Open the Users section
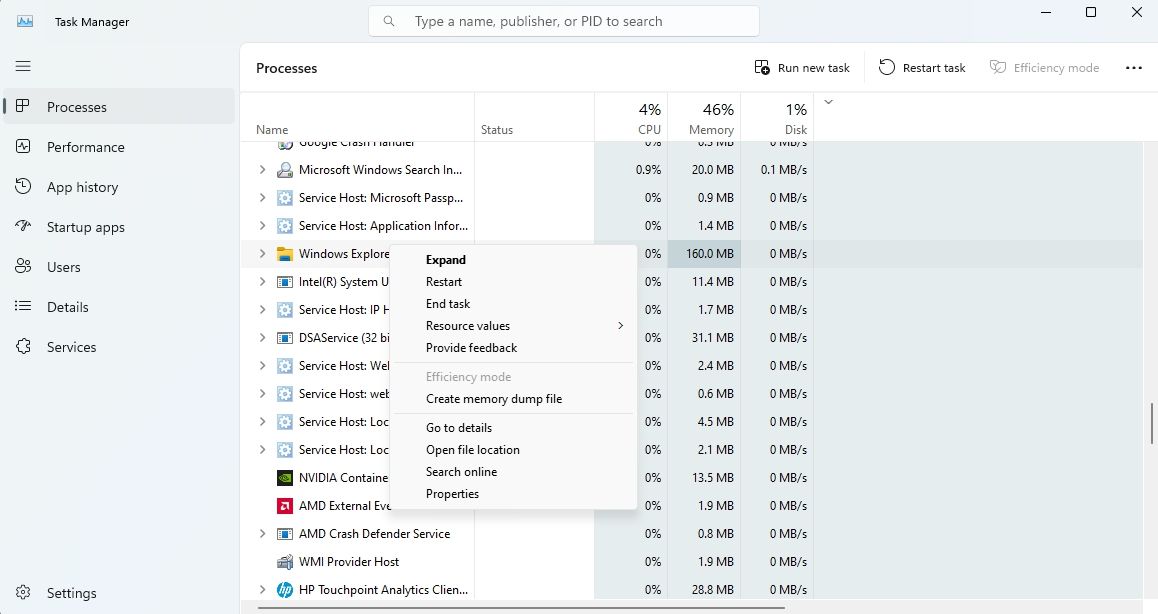This screenshot has height=614, width=1158. [64, 267]
